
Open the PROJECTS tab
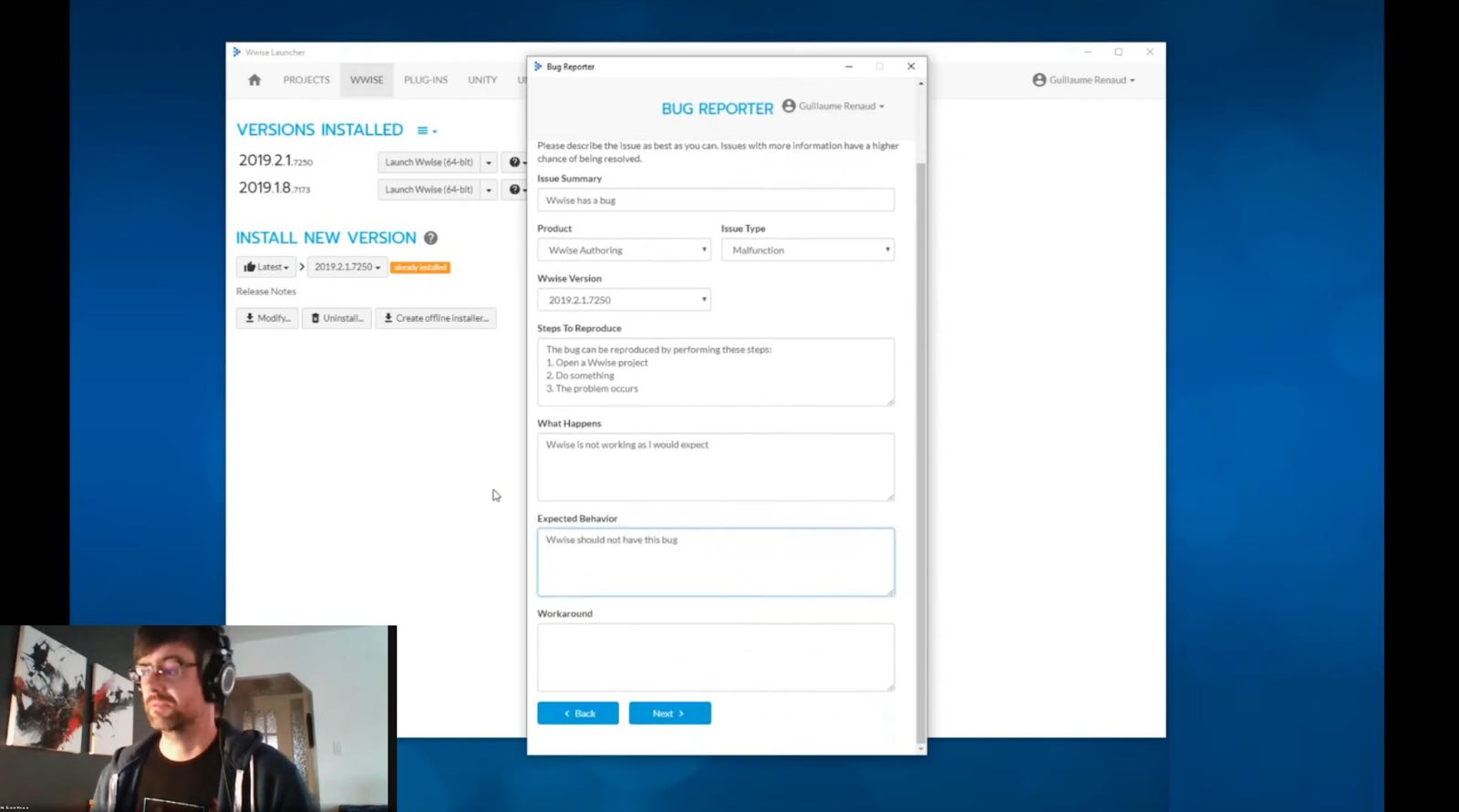(x=306, y=80)
